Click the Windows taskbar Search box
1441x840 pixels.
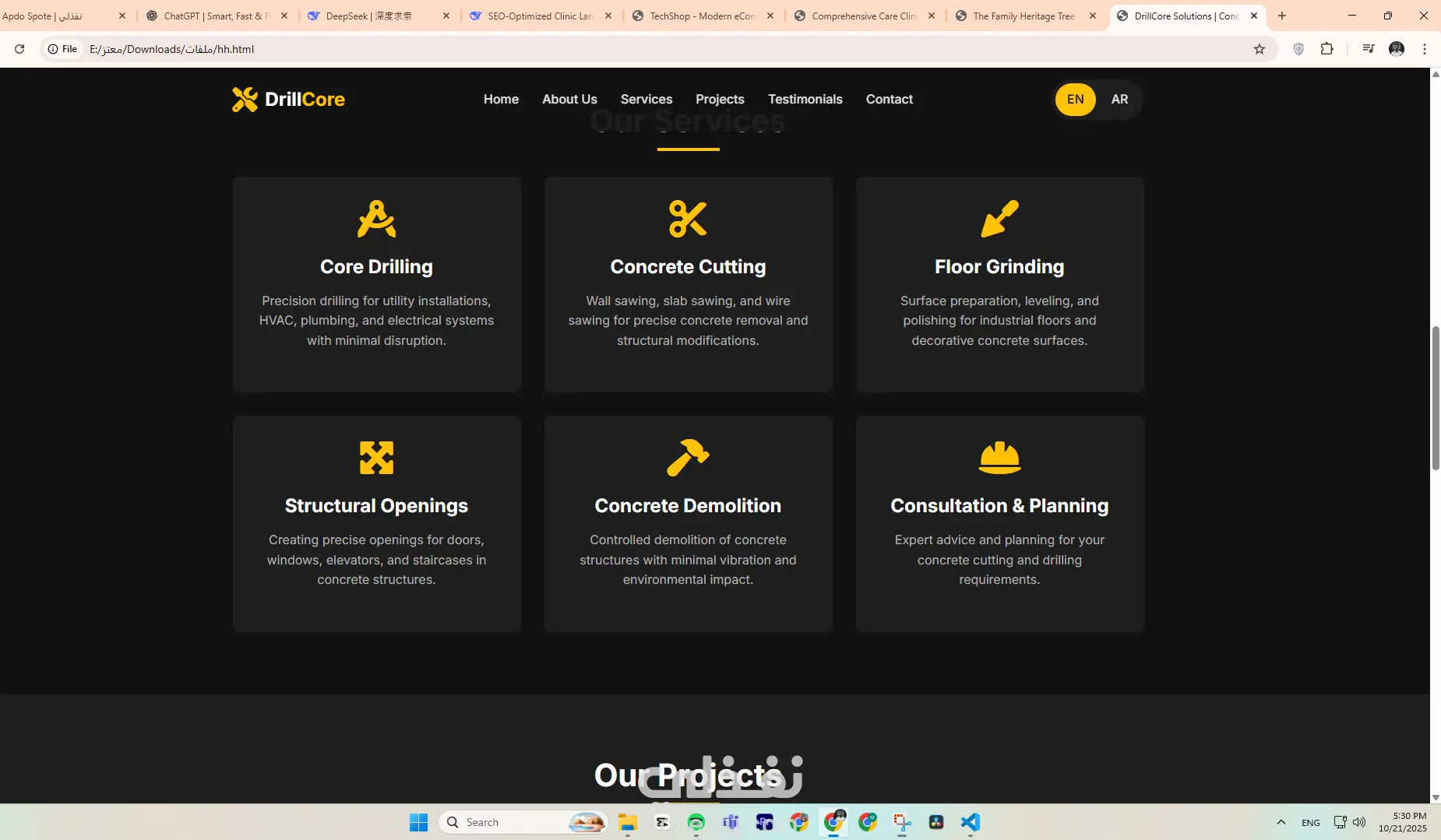tap(523, 822)
